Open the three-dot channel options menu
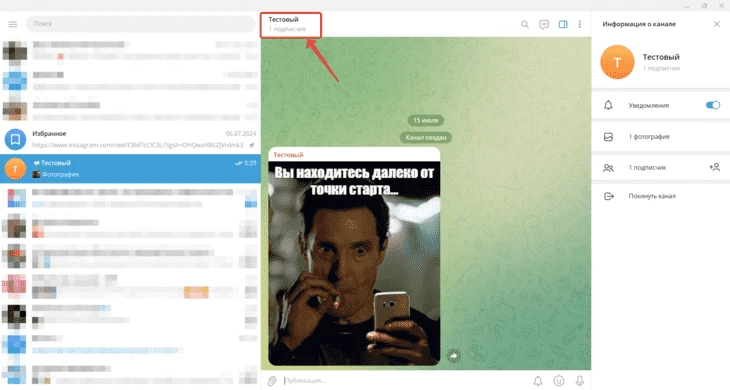The height and width of the screenshot is (390, 730). click(580, 24)
